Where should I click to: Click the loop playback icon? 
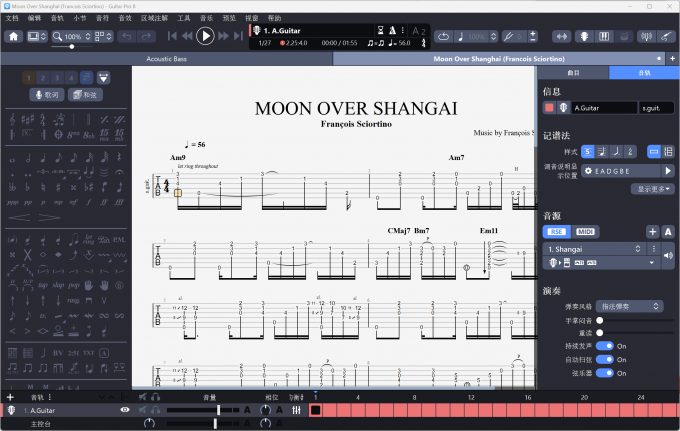(x=443, y=36)
